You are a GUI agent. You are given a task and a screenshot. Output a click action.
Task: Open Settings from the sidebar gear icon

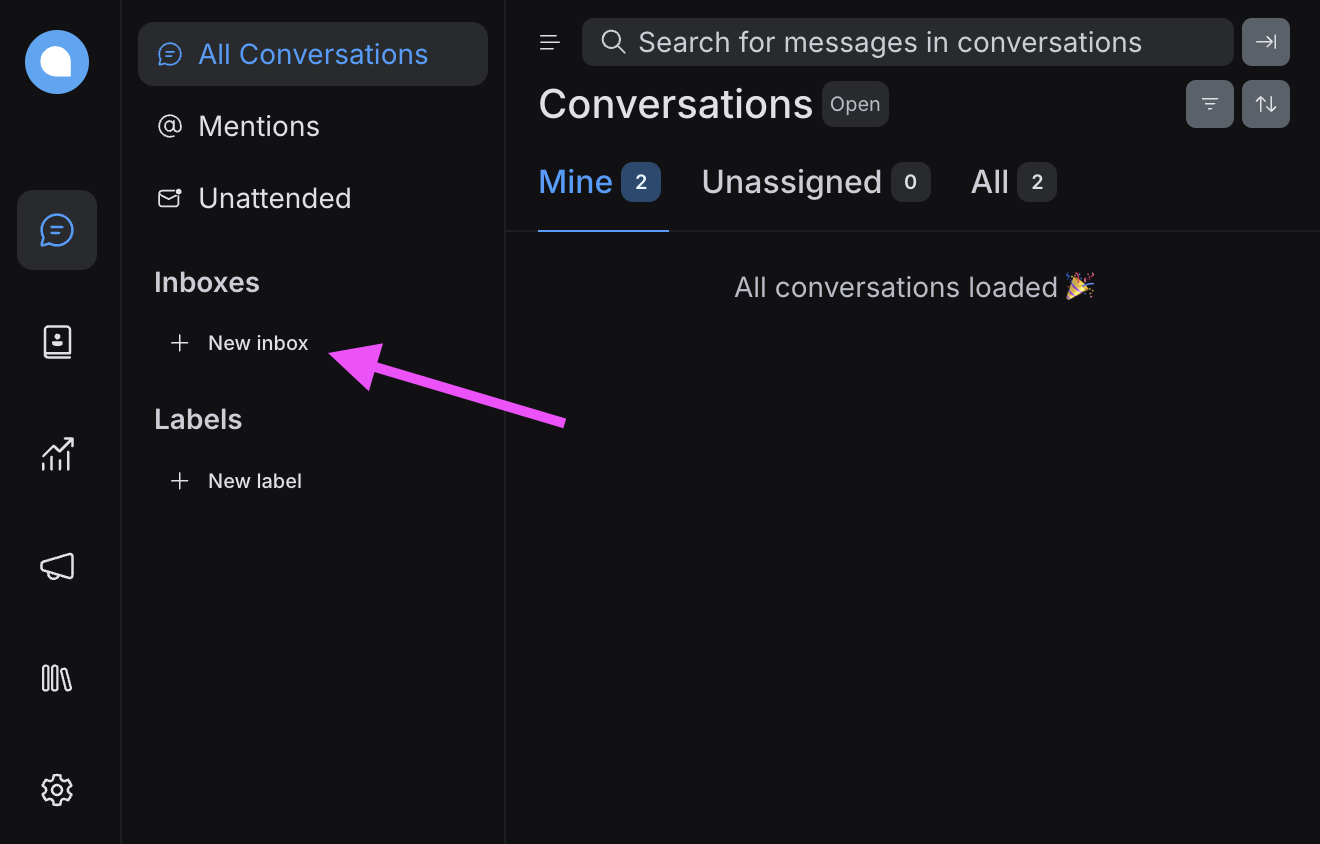(57, 790)
